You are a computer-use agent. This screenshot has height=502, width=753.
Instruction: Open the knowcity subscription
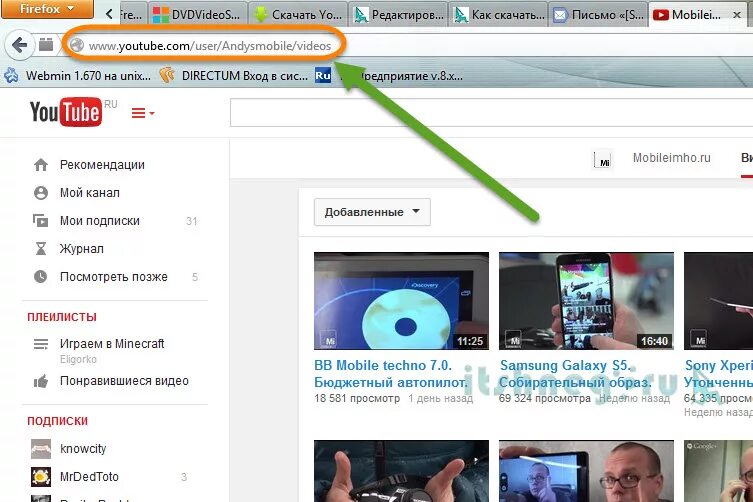coord(83,449)
